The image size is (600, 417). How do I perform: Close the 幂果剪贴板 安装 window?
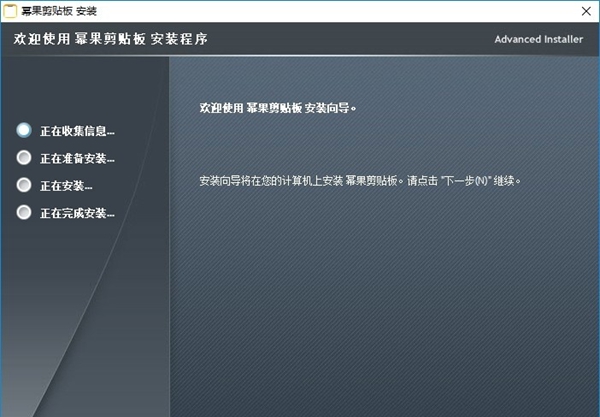586,11
